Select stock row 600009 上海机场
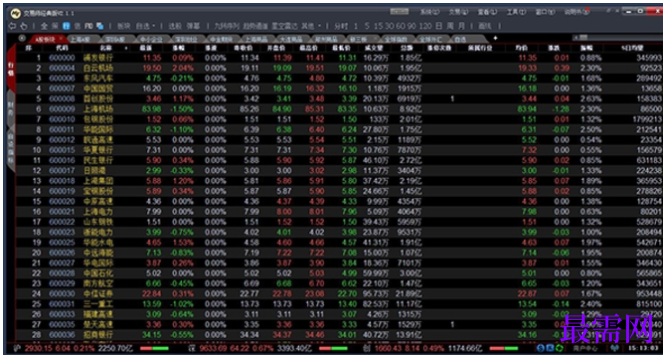The height and width of the screenshot is (360, 672). pos(339,109)
